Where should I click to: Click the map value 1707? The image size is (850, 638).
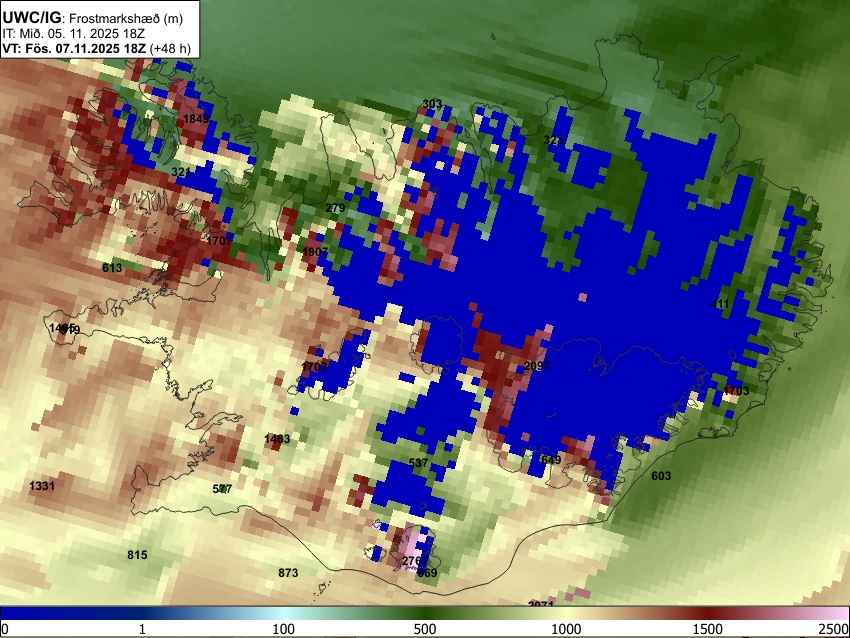pos(219,240)
